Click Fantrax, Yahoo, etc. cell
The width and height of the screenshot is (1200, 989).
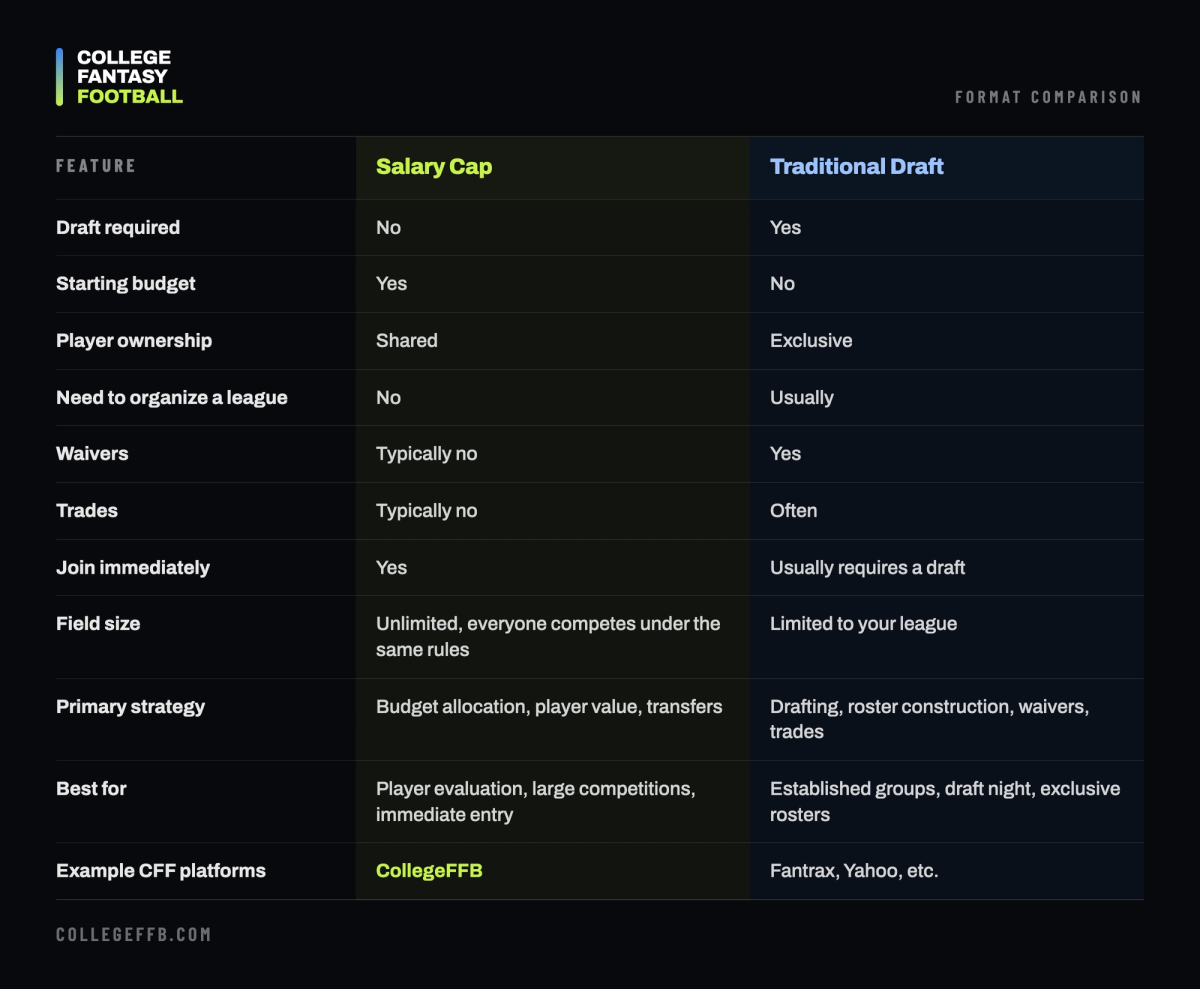pyautogui.click(x=854, y=871)
